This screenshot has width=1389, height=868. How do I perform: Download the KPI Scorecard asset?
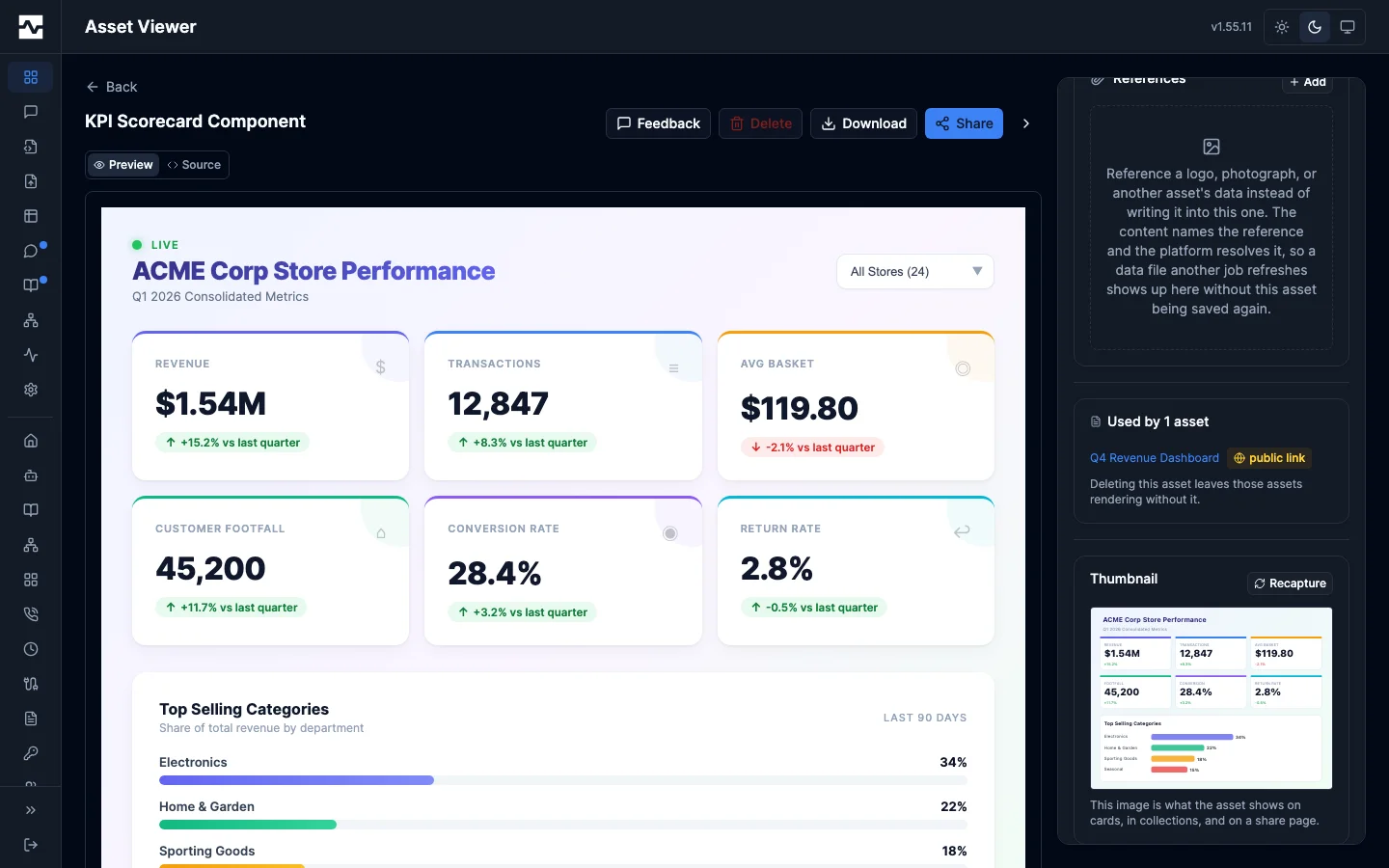864,123
